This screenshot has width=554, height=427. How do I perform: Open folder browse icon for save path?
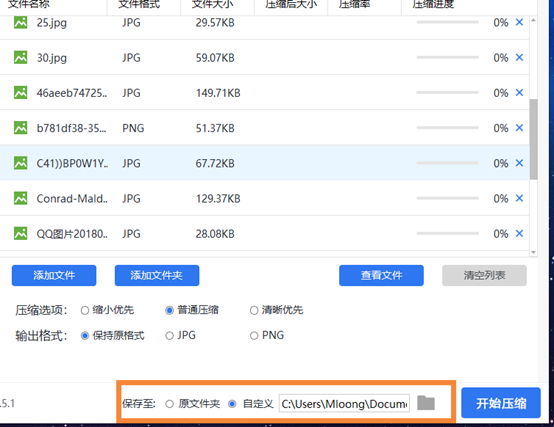[x=426, y=403]
